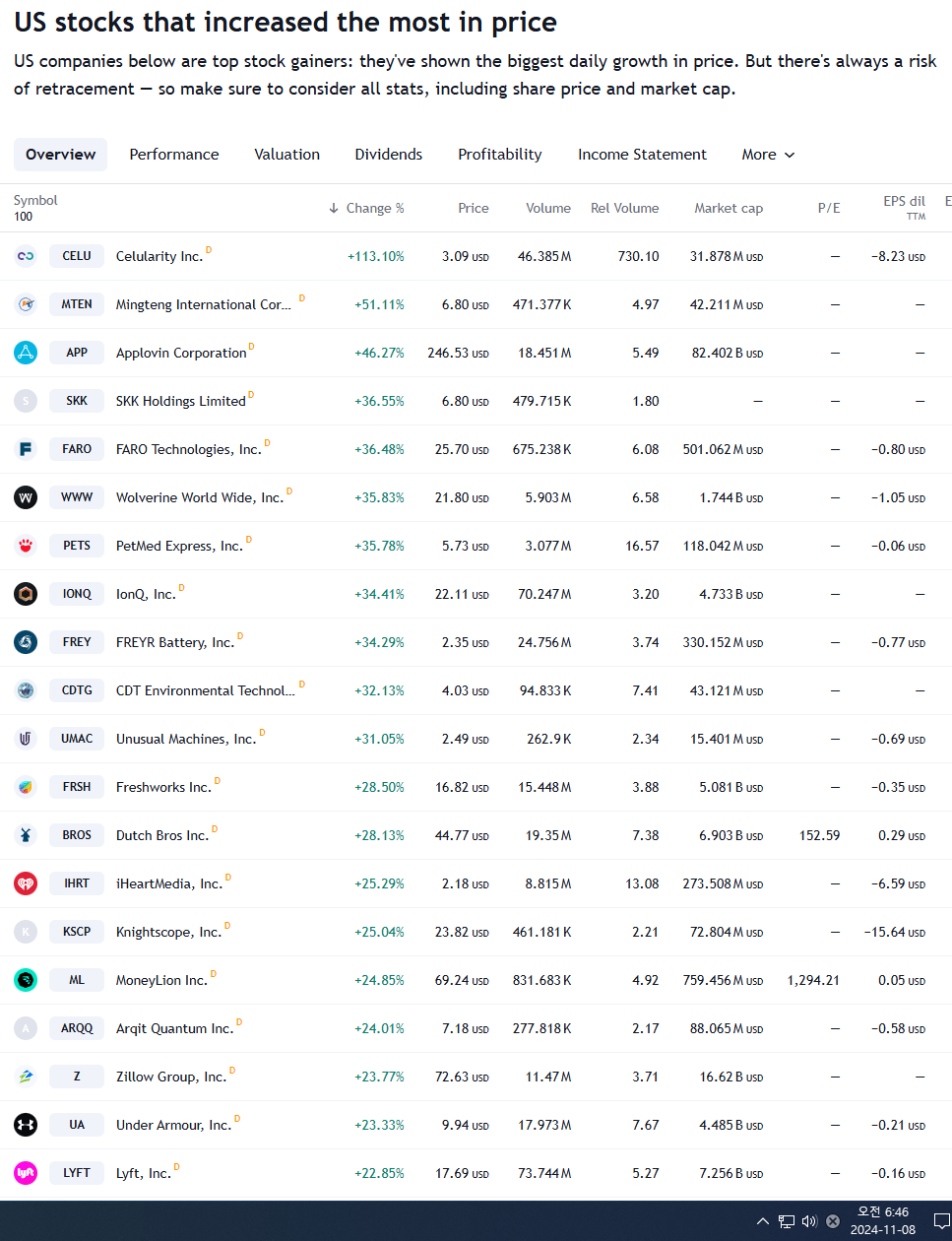This screenshot has width=952, height=1241.
Task: Click the EPS dil TTM column header
Action: pyautogui.click(x=905, y=207)
